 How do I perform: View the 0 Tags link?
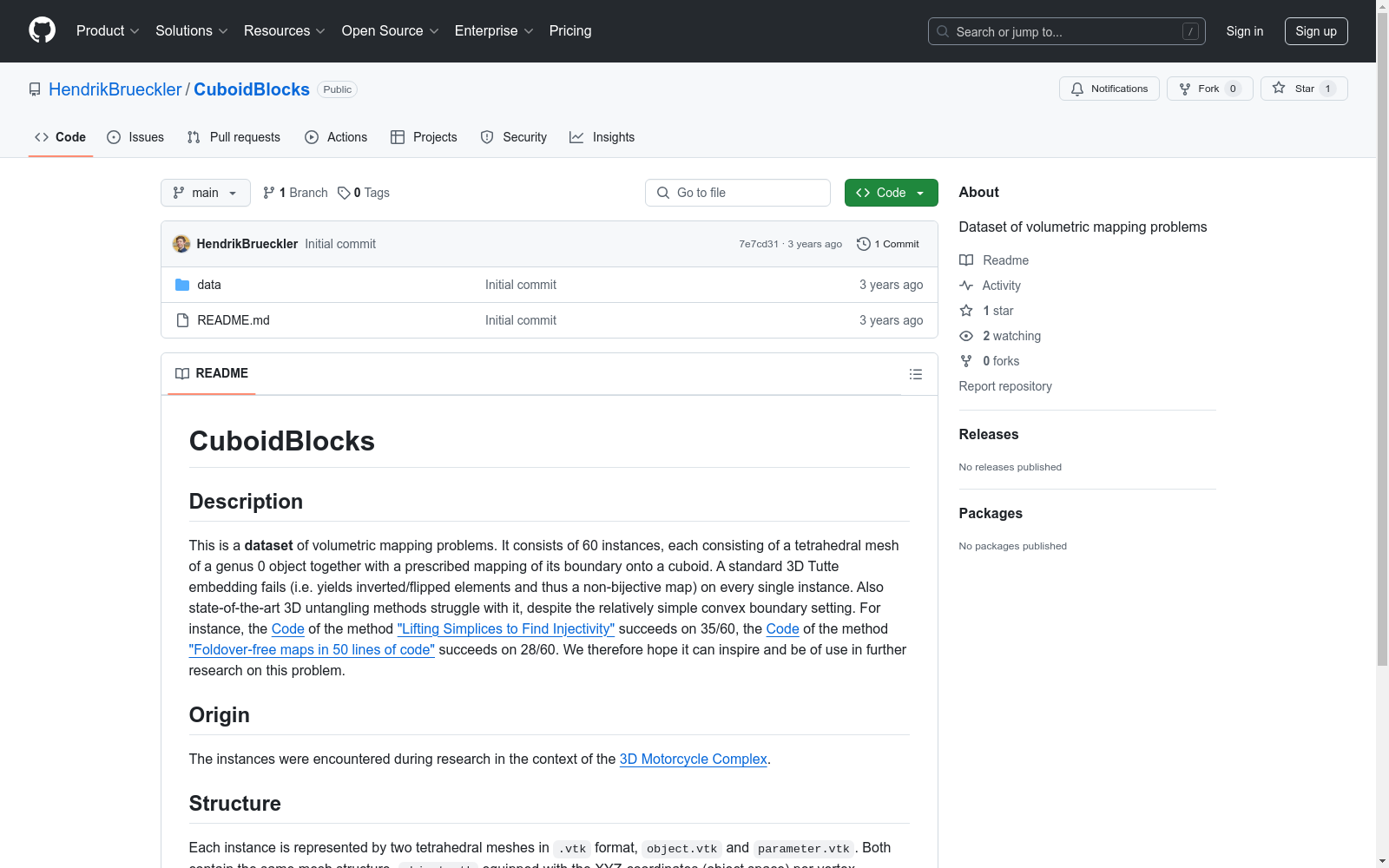click(x=364, y=193)
